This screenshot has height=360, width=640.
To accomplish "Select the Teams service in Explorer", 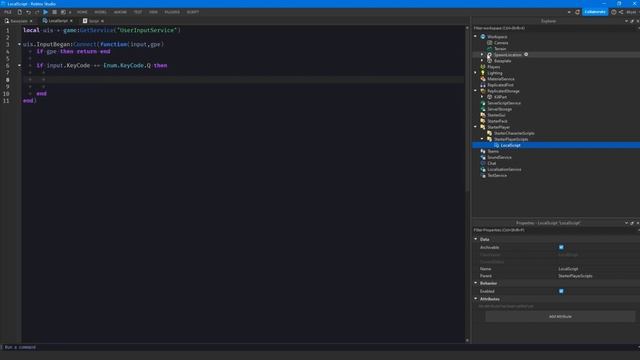I will 493,151.
